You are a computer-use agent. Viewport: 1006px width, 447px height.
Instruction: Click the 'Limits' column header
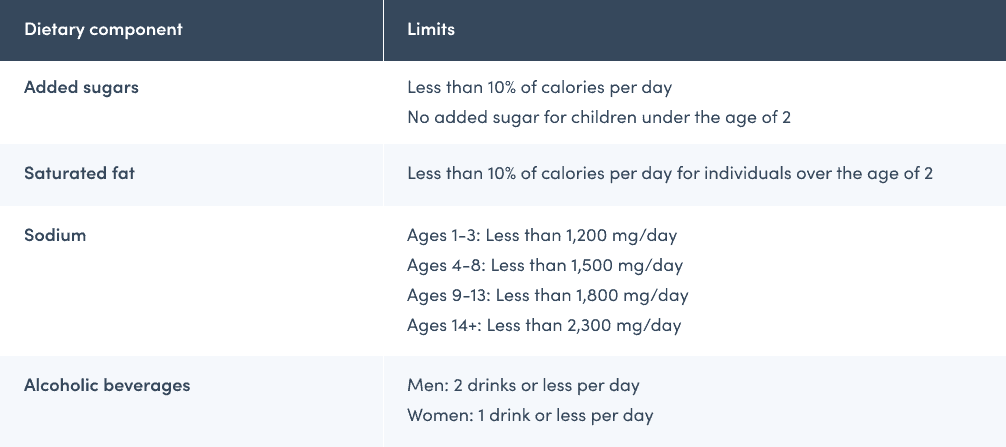[431, 29]
